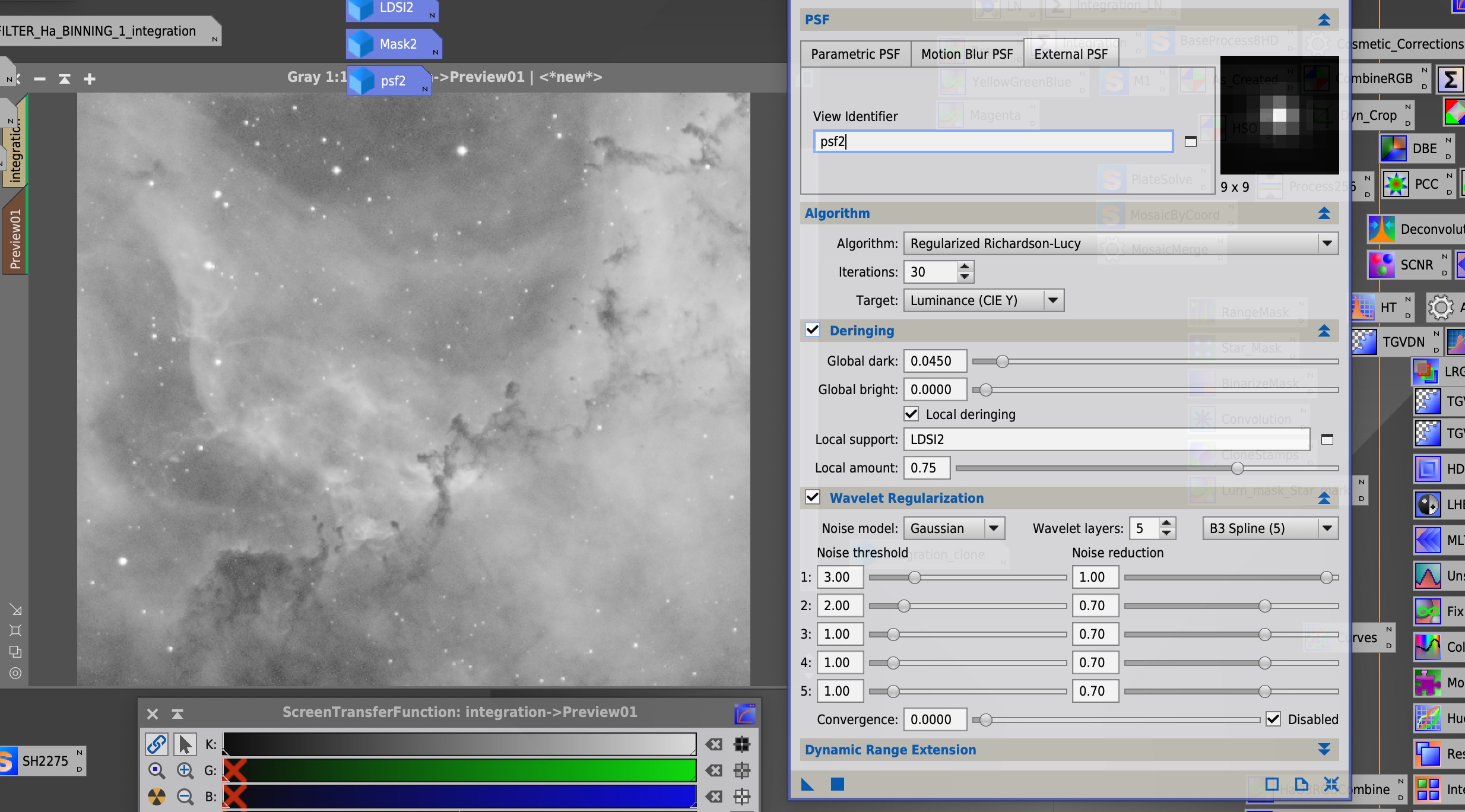Click the SCNR icon in sidebar
Viewport: 1465px width, 812px height.
click(x=1382, y=264)
